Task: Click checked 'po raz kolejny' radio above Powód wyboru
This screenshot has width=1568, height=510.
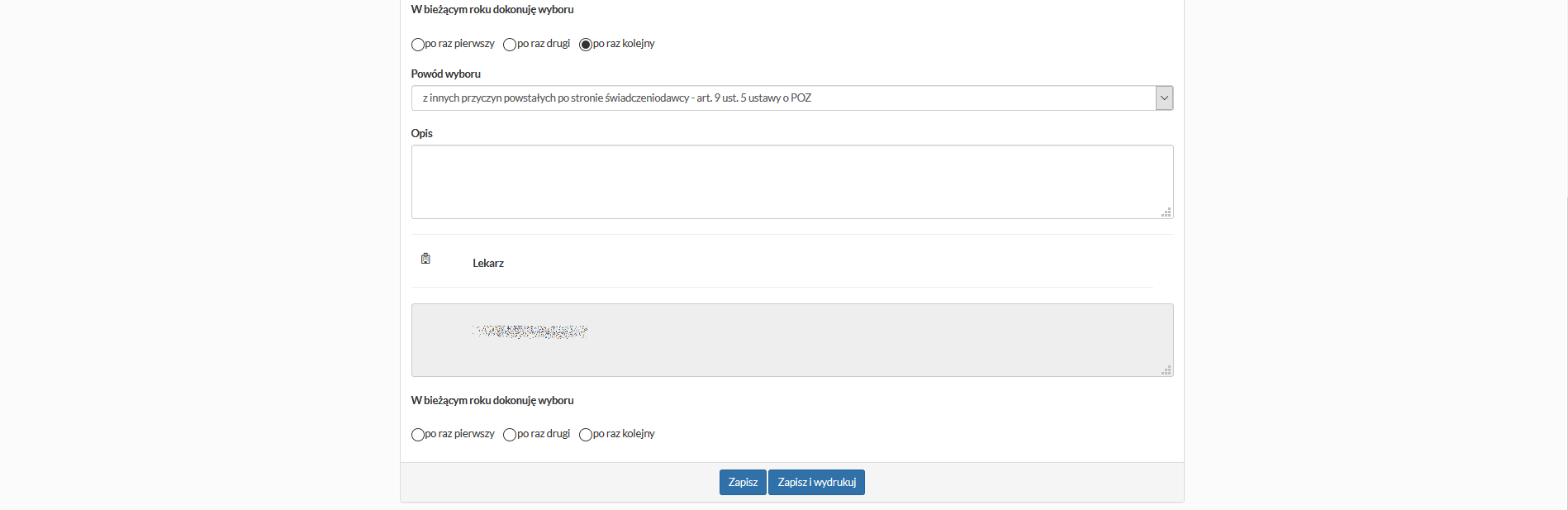Action: [586, 45]
